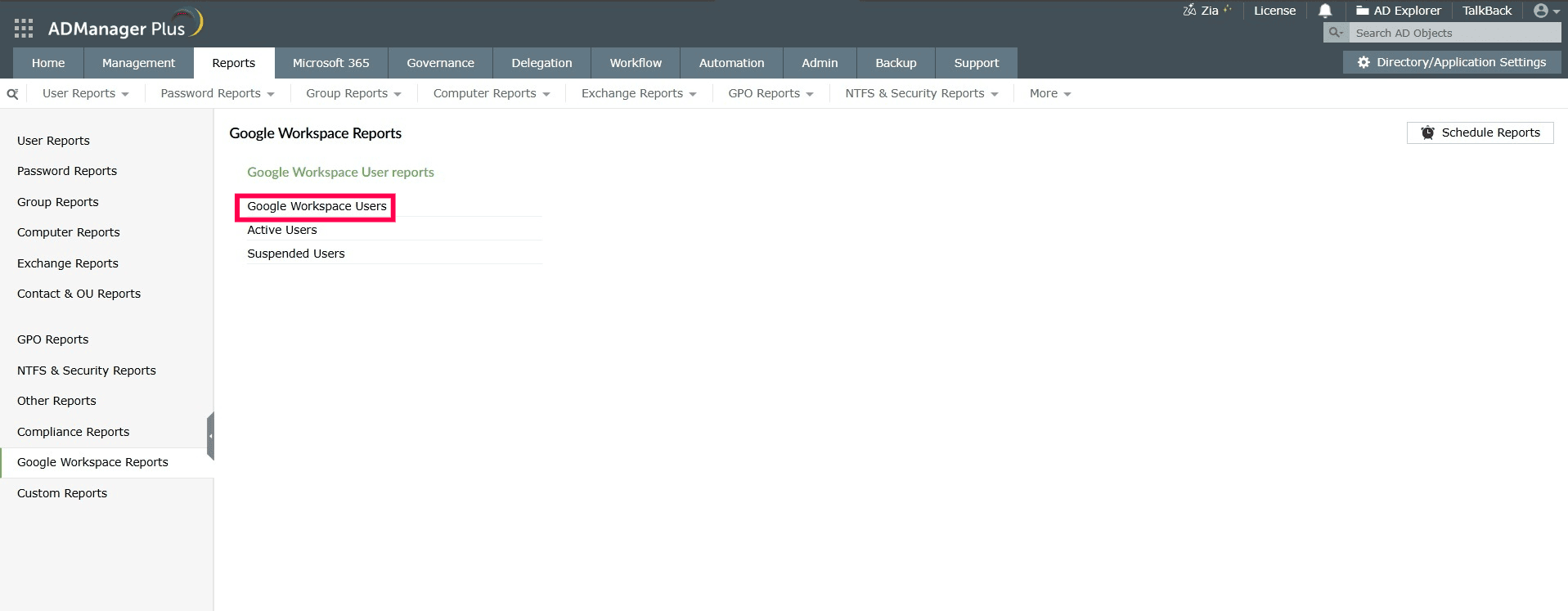This screenshot has width=1568, height=611.
Task: Select NTFS & Security Reports in sidebar
Action: pyautogui.click(x=86, y=371)
